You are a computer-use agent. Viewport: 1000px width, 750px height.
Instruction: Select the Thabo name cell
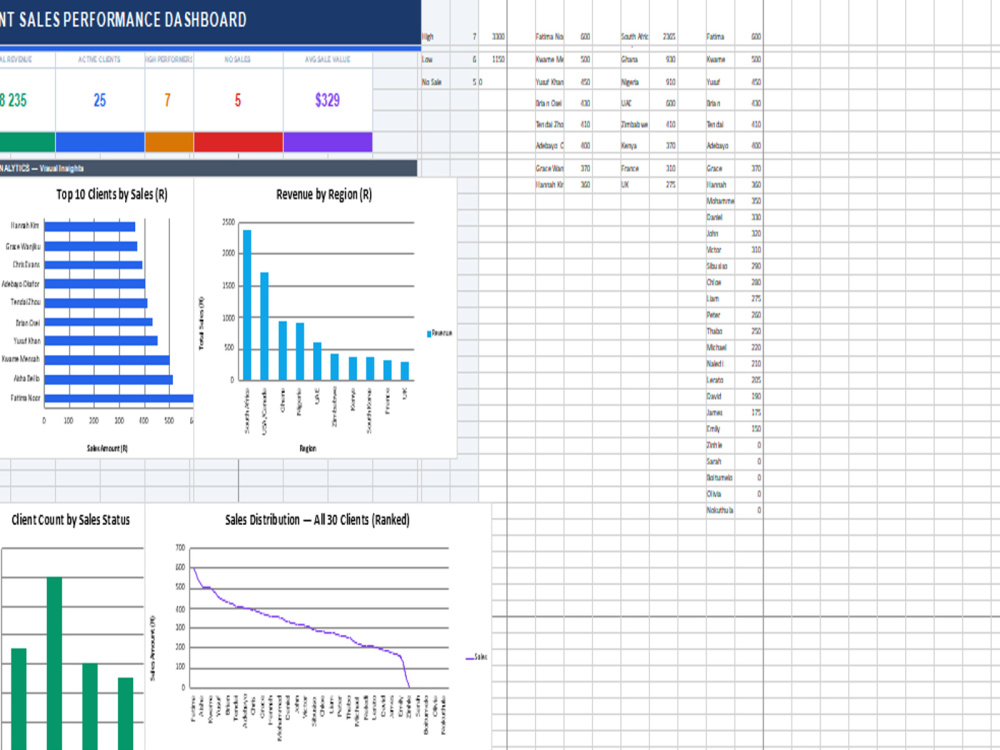tap(720, 331)
